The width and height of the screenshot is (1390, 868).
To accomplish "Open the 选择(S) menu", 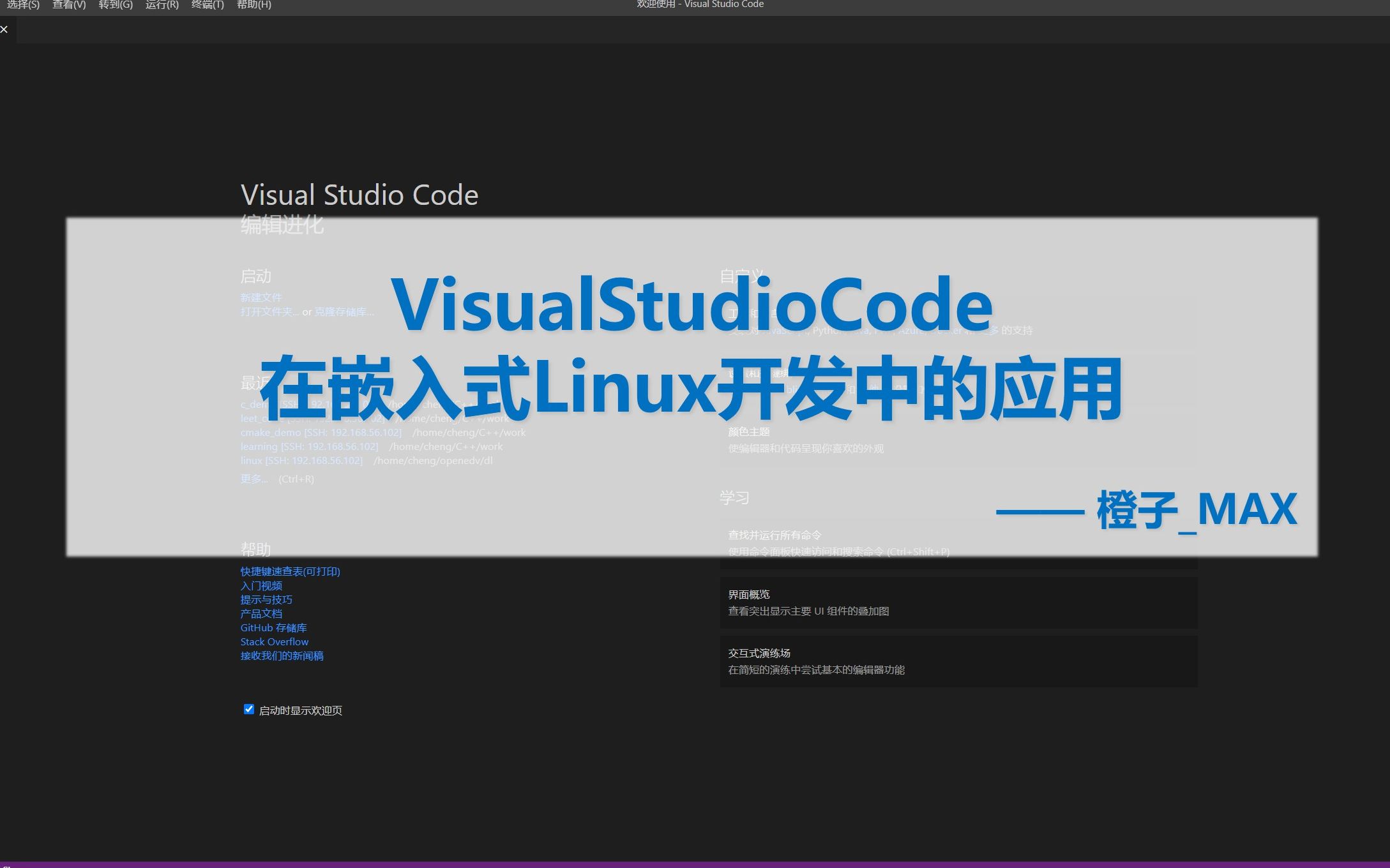I will [23, 5].
